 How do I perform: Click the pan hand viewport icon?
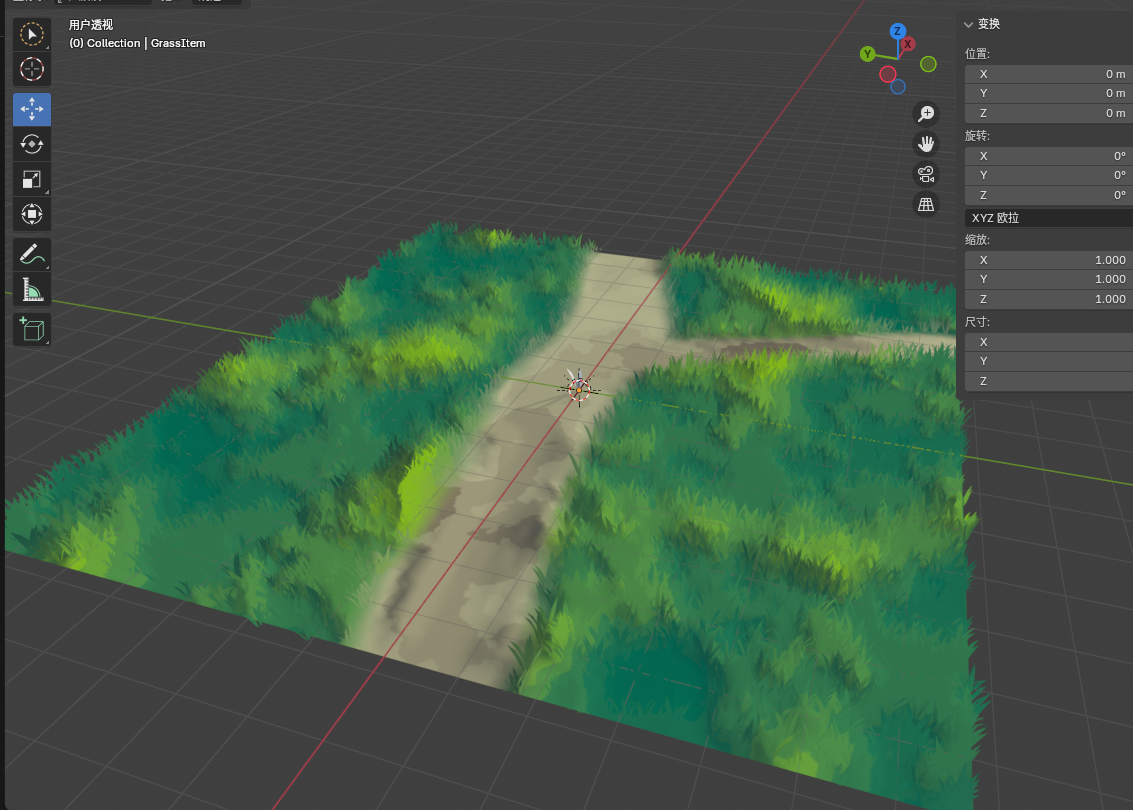[926, 144]
